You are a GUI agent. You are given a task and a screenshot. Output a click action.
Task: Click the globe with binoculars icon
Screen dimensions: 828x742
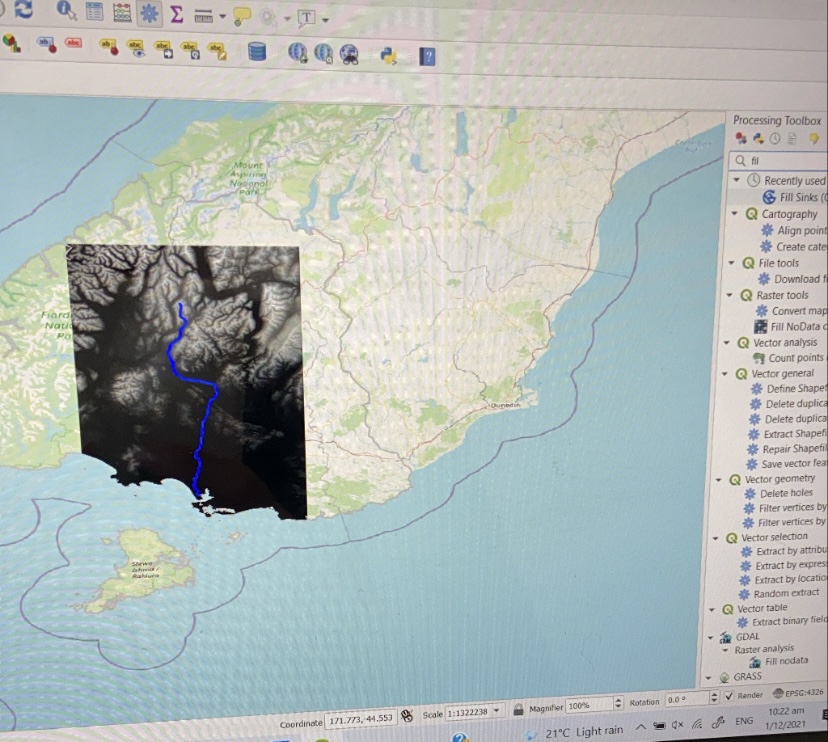point(349,55)
